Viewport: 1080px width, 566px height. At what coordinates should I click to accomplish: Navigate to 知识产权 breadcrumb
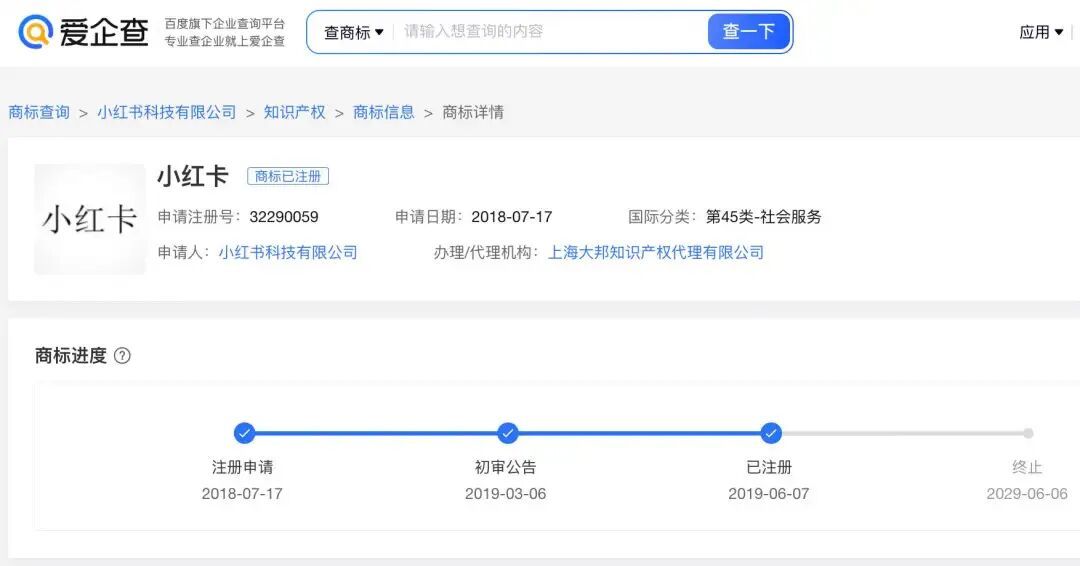[x=295, y=112]
